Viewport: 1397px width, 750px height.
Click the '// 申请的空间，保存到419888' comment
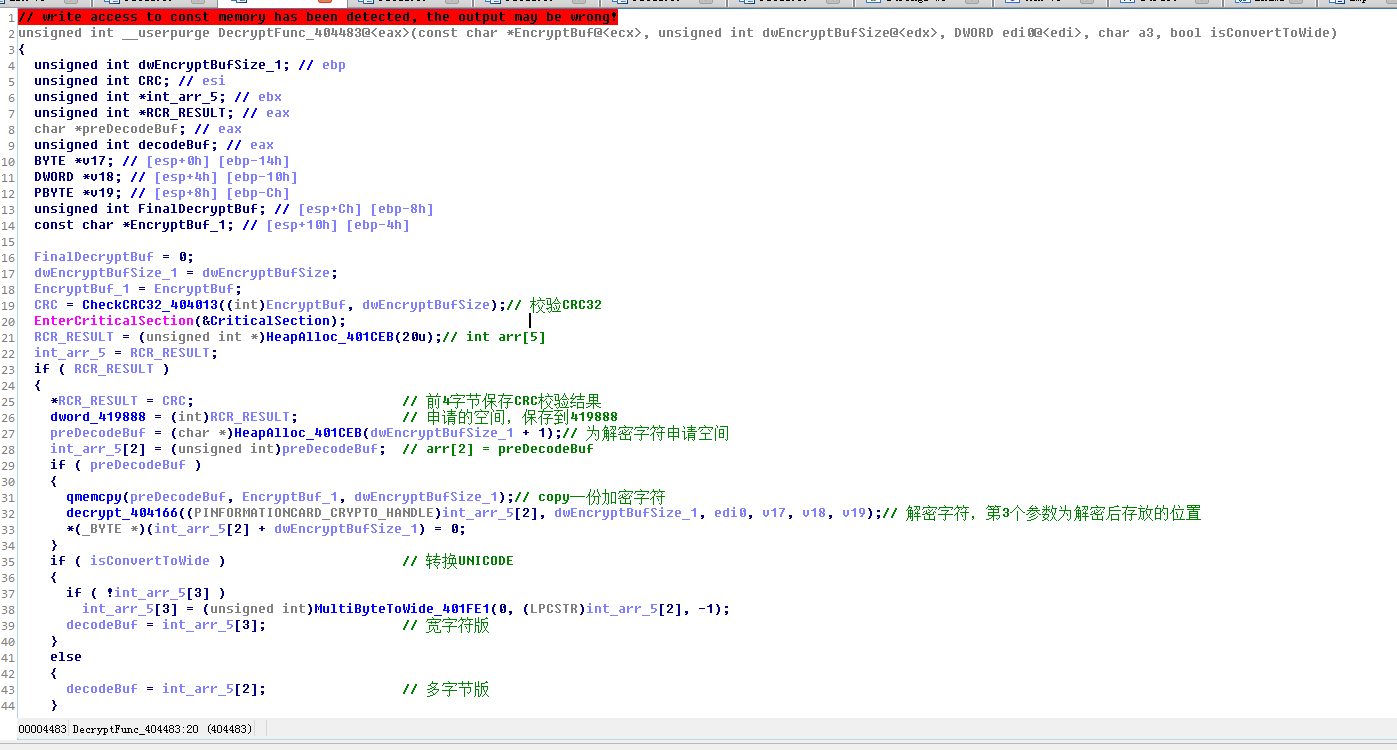[x=510, y=417]
